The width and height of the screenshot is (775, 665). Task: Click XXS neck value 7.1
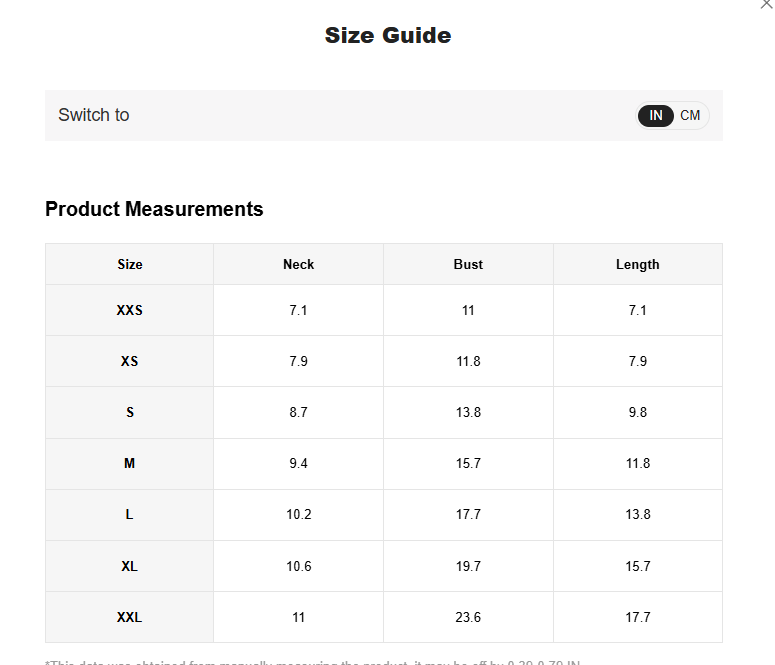[299, 310]
